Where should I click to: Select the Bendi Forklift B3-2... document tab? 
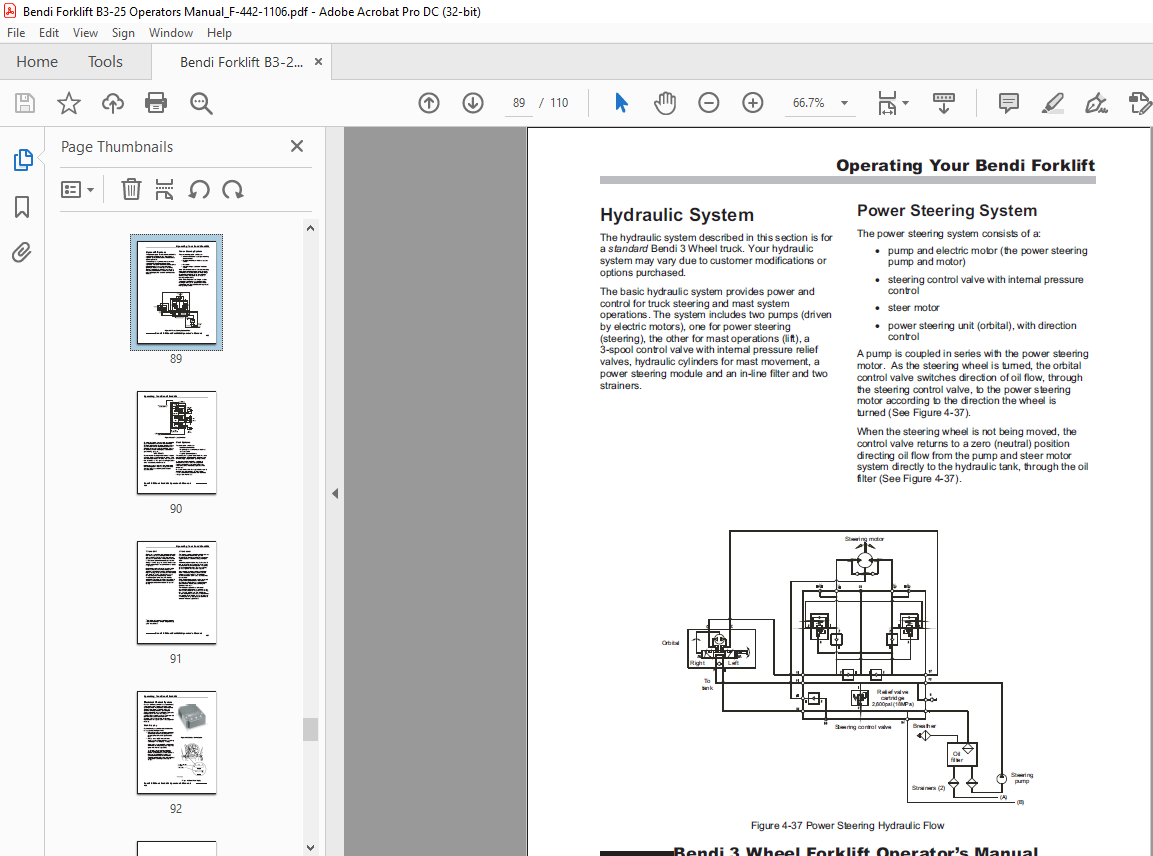pyautogui.click(x=241, y=63)
